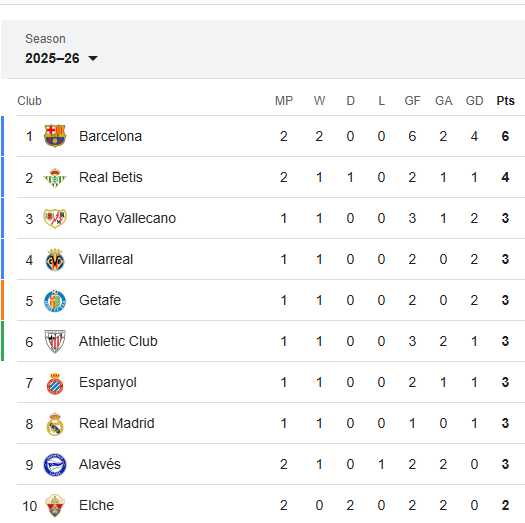Select the Villarreal team name
The width and height of the screenshot is (525, 523).
[x=106, y=259]
